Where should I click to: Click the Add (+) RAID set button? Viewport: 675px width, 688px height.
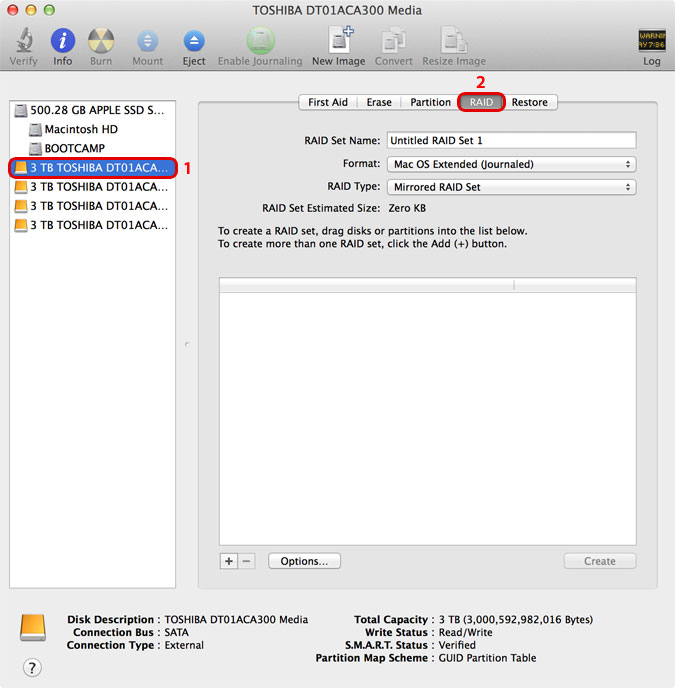click(x=229, y=561)
